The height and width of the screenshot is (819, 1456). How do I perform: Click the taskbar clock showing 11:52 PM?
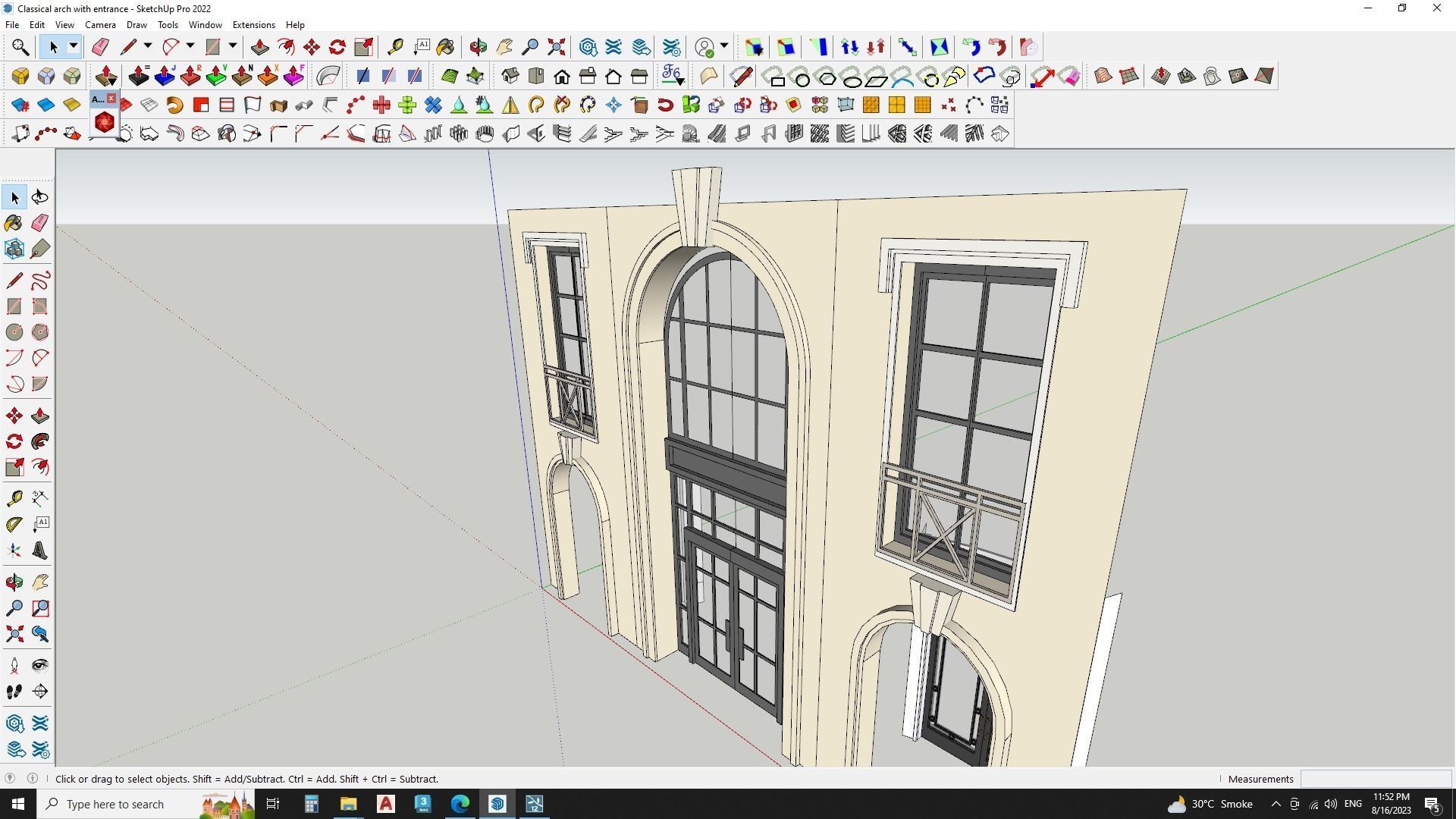coord(1391,804)
